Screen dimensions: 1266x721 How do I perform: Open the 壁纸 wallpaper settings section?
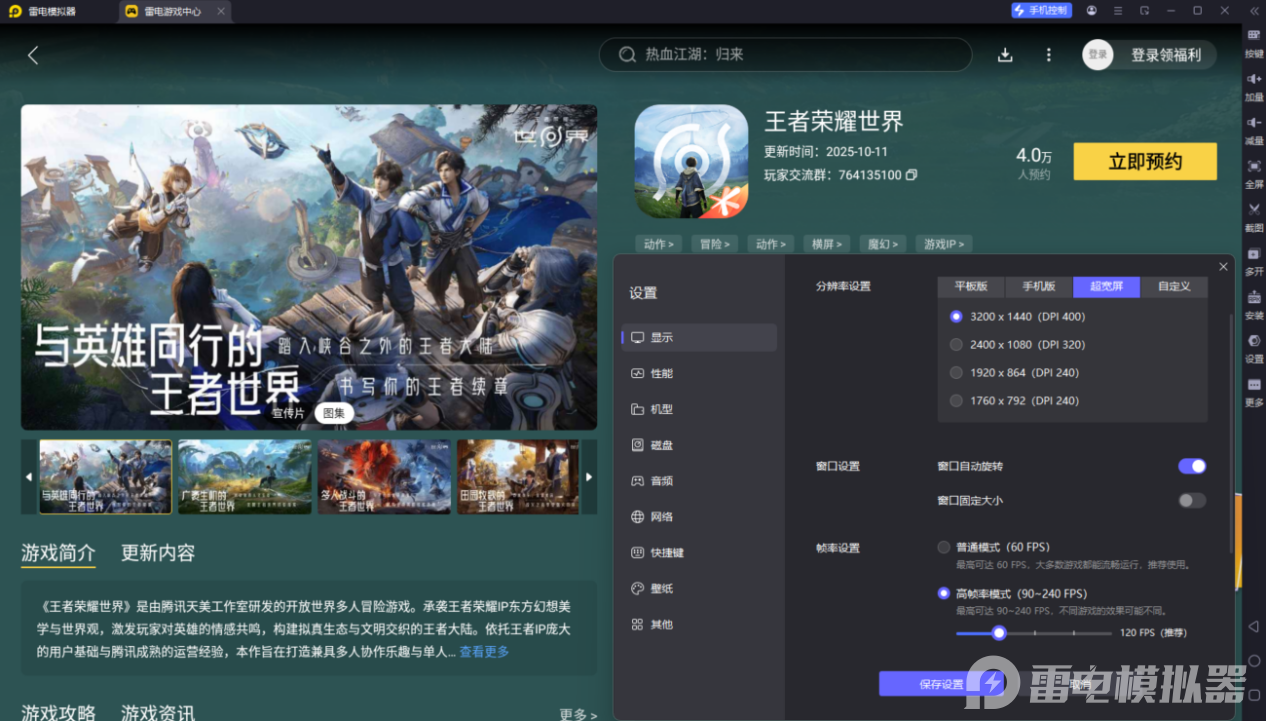point(661,588)
